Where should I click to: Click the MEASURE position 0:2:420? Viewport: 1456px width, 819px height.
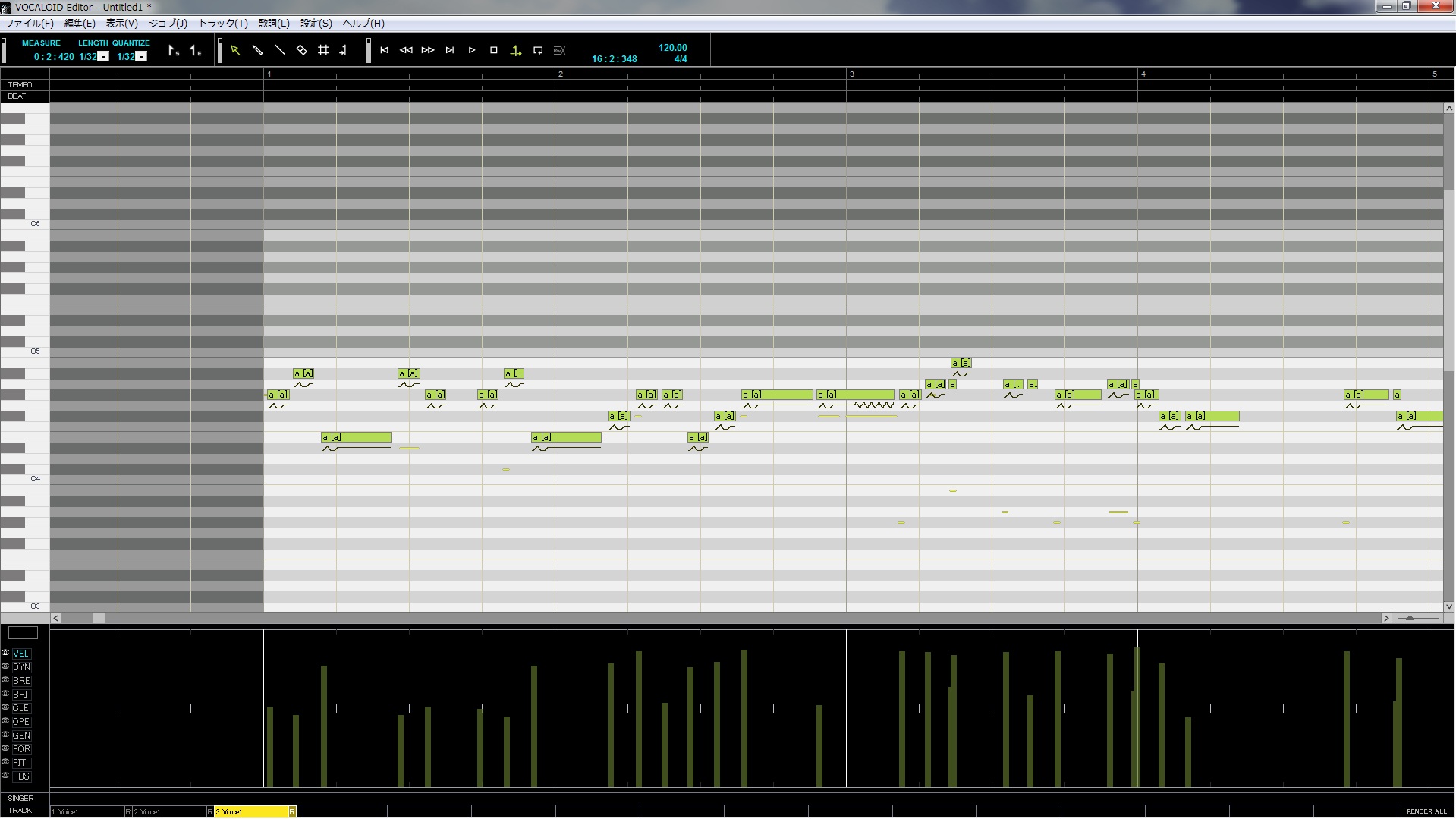tap(54, 57)
